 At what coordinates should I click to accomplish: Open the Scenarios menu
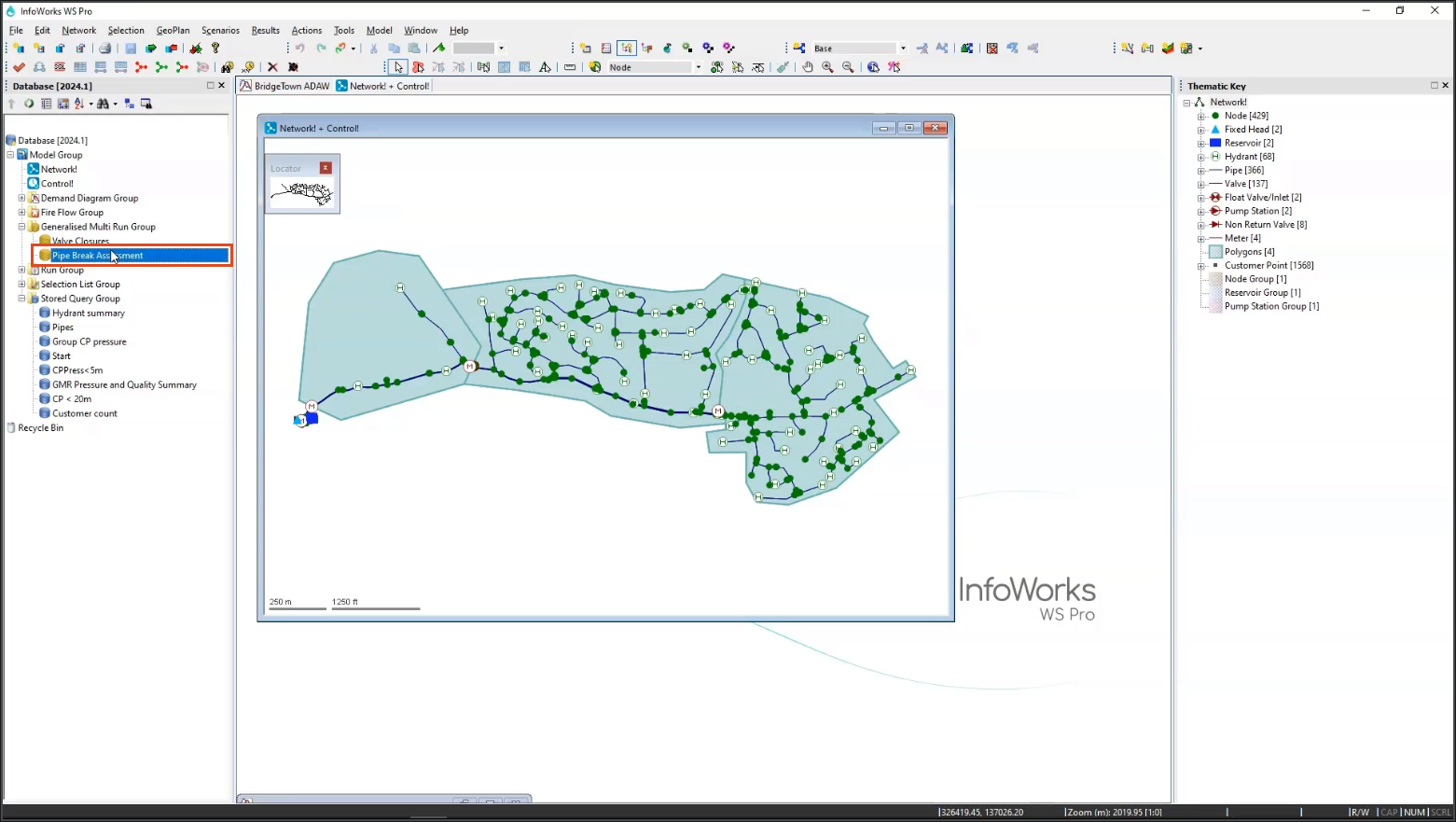220,30
